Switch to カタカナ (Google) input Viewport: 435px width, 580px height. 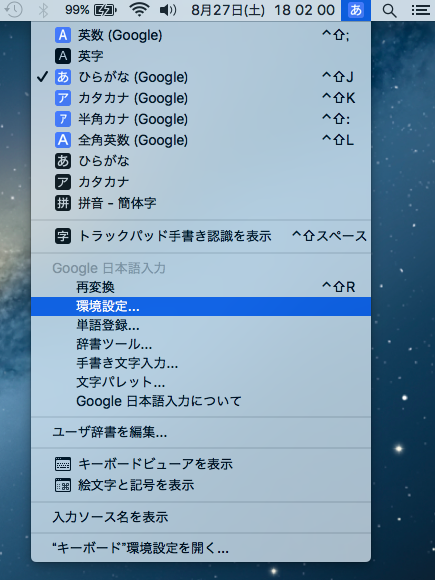point(201,98)
